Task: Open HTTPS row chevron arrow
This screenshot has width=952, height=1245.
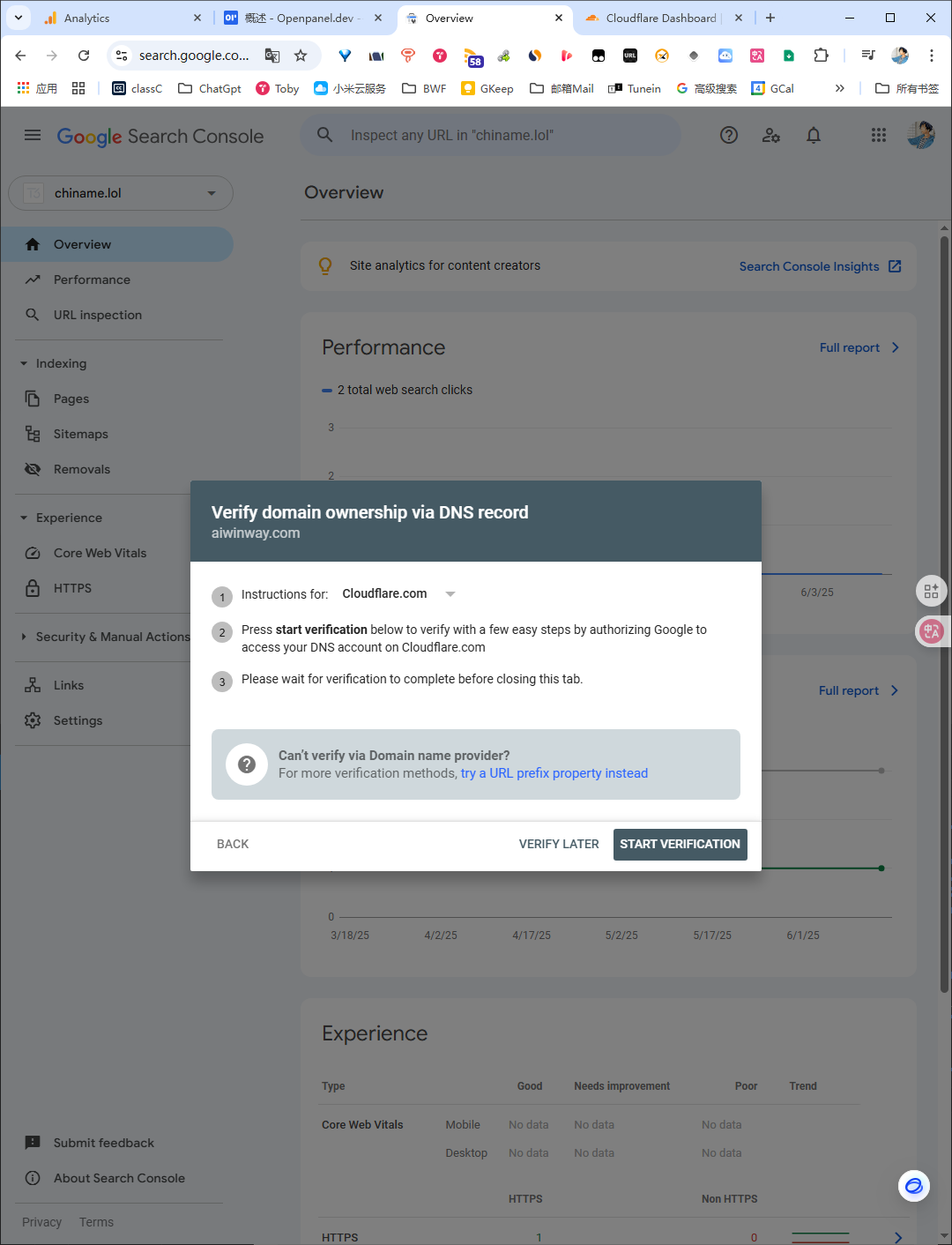Action: (x=897, y=1238)
